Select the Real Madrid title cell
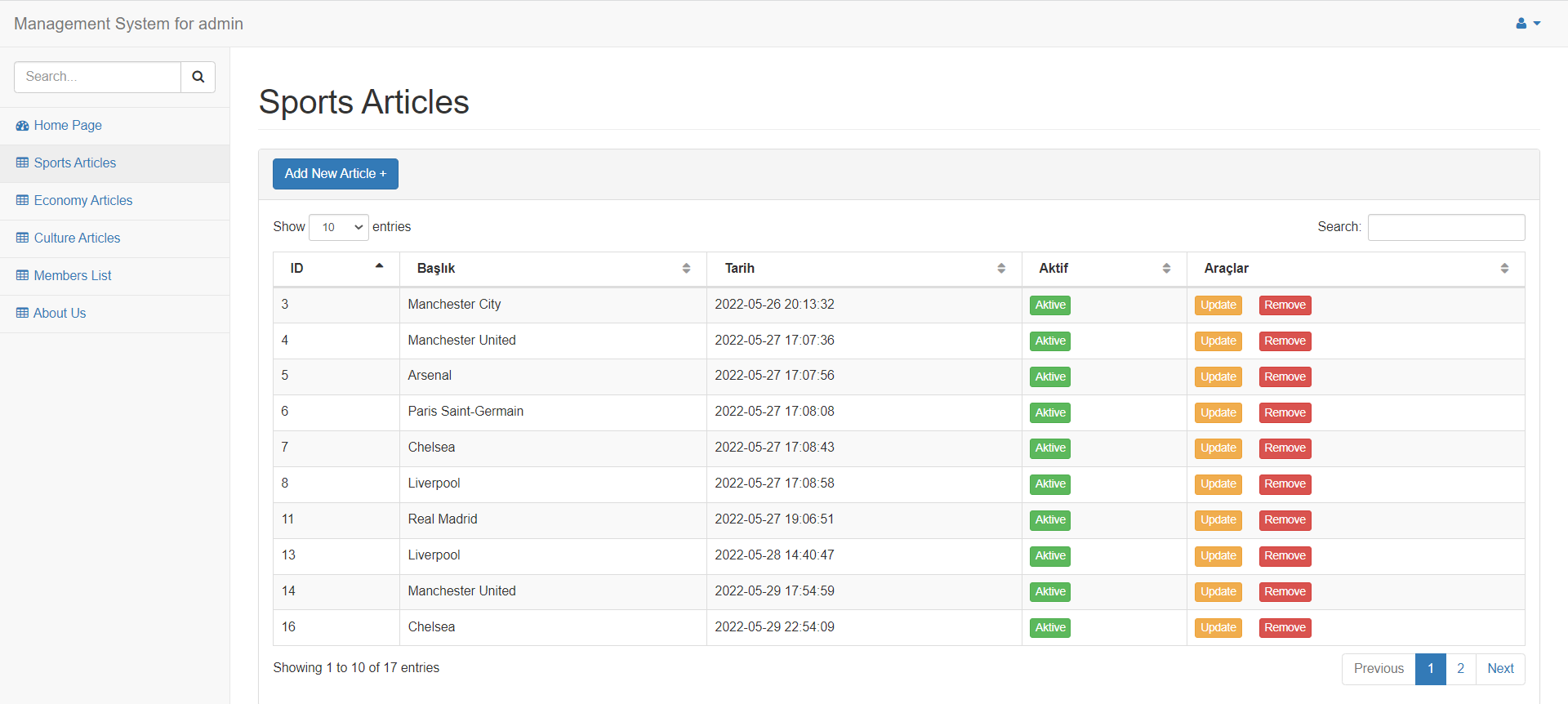Image resolution: width=1568 pixels, height=704 pixels. 553,520
